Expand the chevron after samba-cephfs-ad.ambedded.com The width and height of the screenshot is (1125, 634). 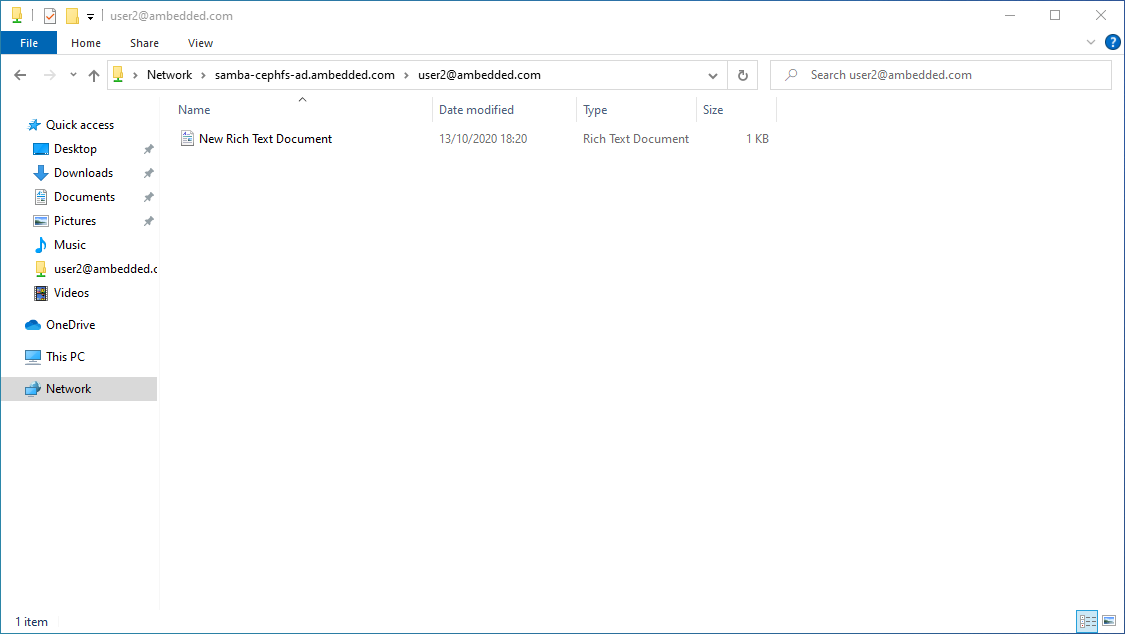406,75
